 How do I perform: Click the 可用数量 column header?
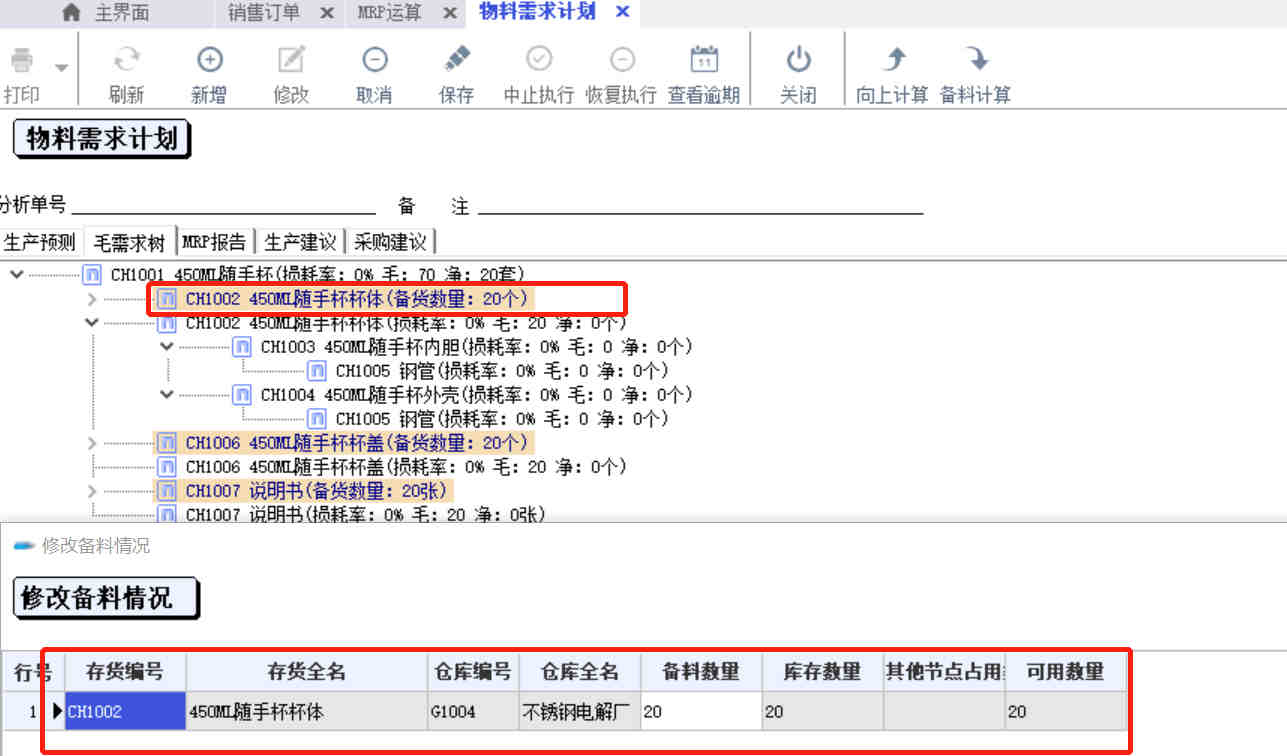[1065, 672]
